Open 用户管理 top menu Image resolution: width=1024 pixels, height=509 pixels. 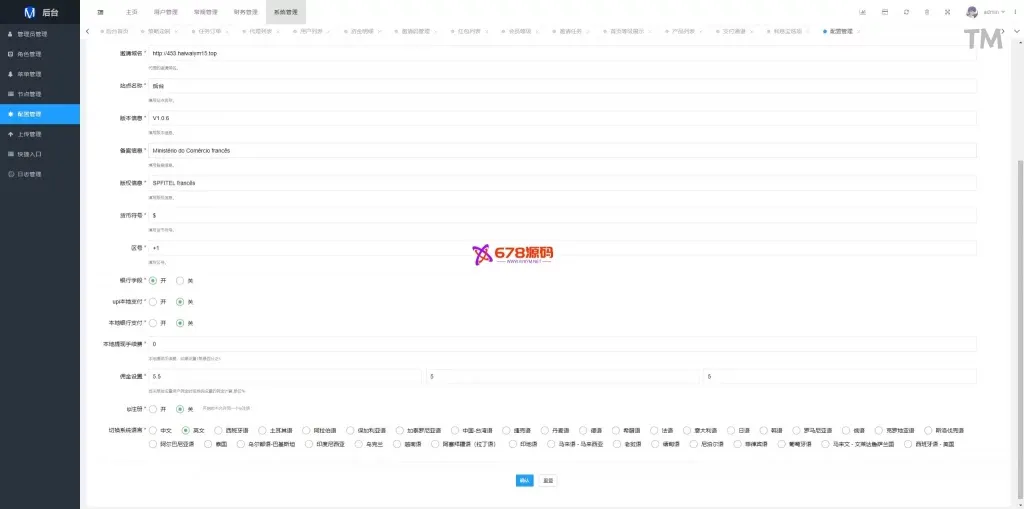(x=166, y=12)
